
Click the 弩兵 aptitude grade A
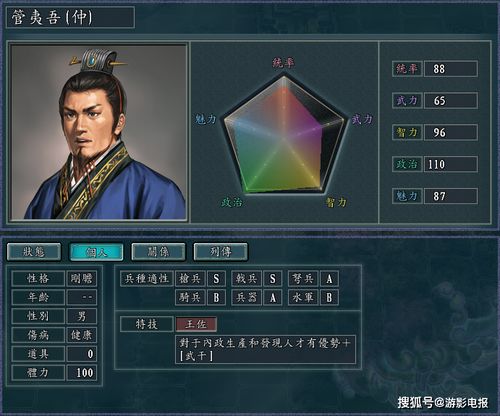coord(329,278)
